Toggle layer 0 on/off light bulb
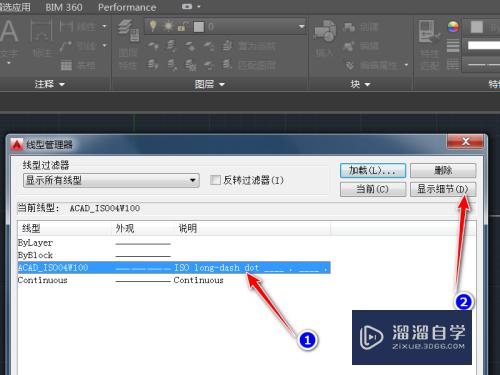Image resolution: width=500 pixels, height=375 pixels. (153, 26)
